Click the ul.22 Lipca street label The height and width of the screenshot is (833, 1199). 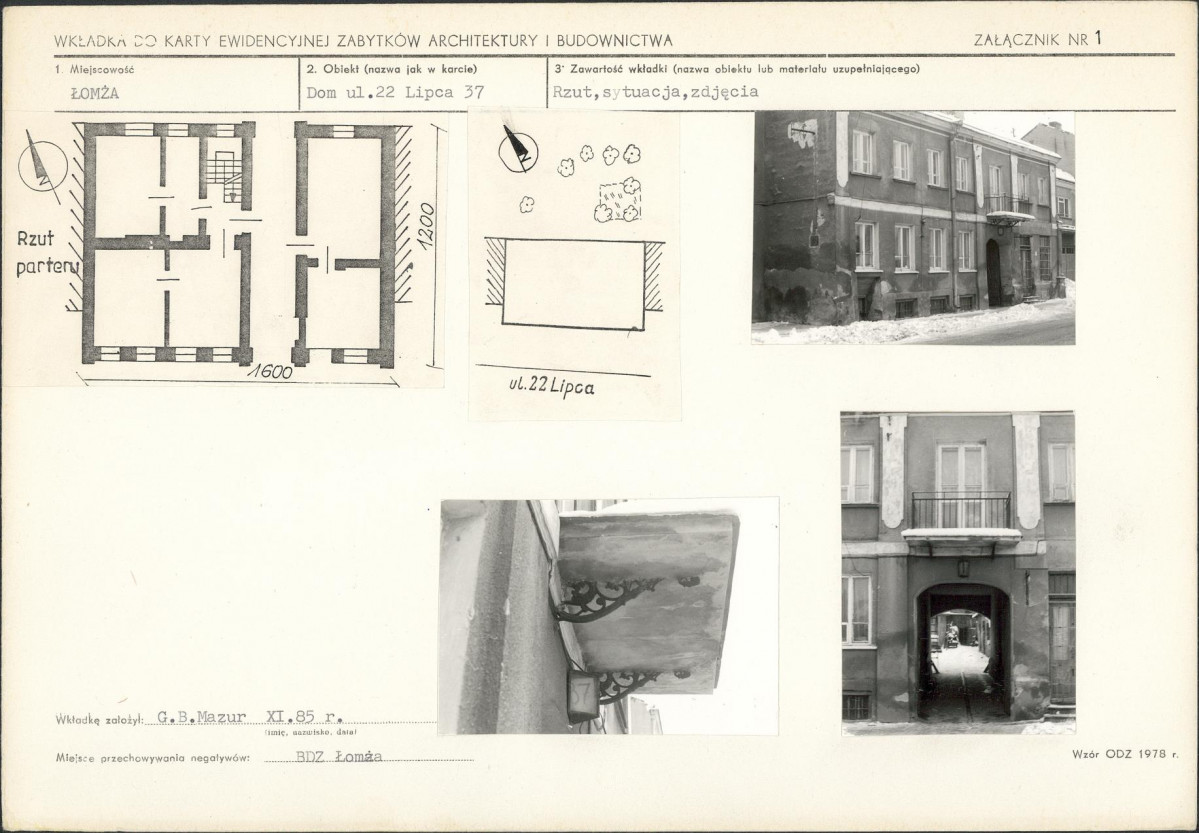click(x=551, y=385)
